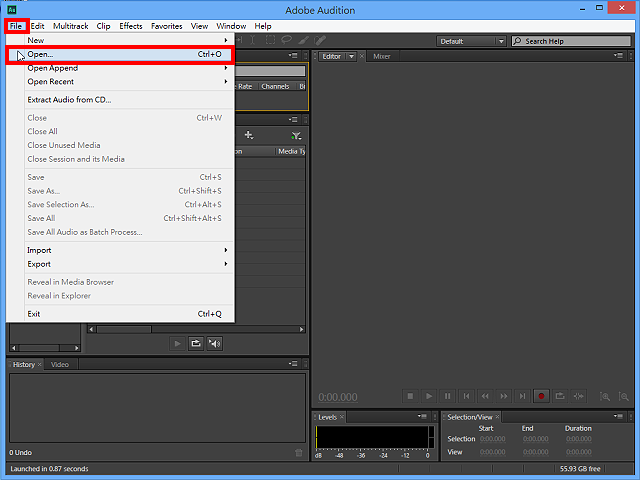Start recording with the red Record button
The width and height of the screenshot is (640, 480).
click(x=541, y=396)
